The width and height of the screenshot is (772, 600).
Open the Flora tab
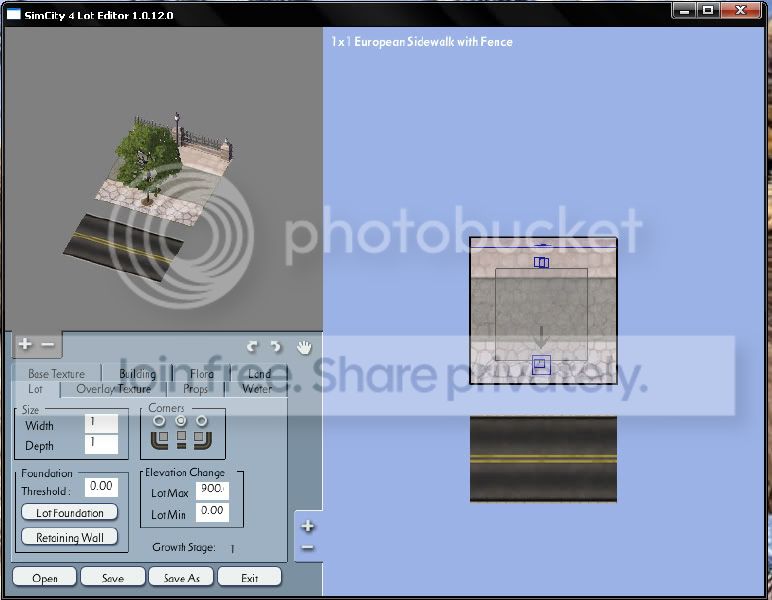pyautogui.click(x=202, y=374)
